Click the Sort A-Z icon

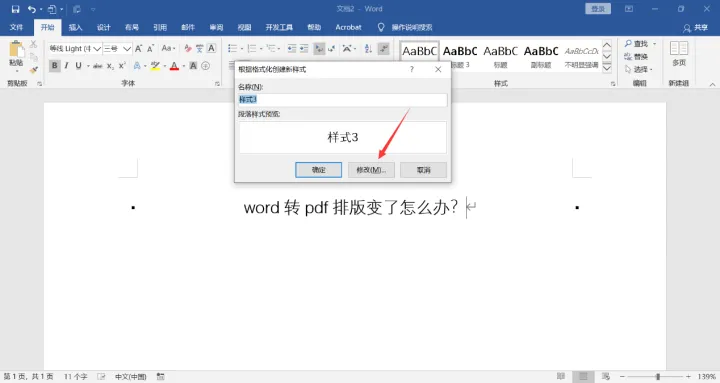pyautogui.click(x=368, y=49)
